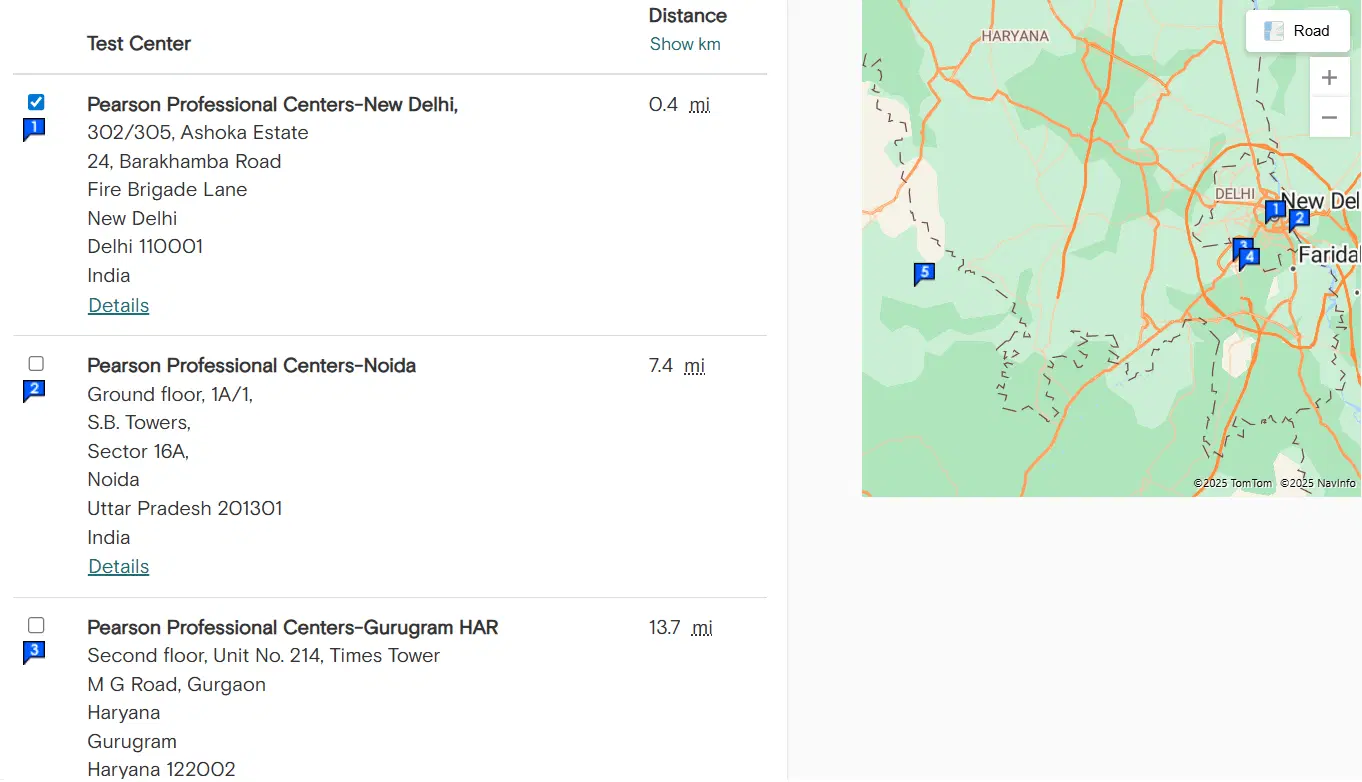Click the Pearson Professional Centers-Noida name
This screenshot has height=782, width=1362.
click(x=251, y=366)
